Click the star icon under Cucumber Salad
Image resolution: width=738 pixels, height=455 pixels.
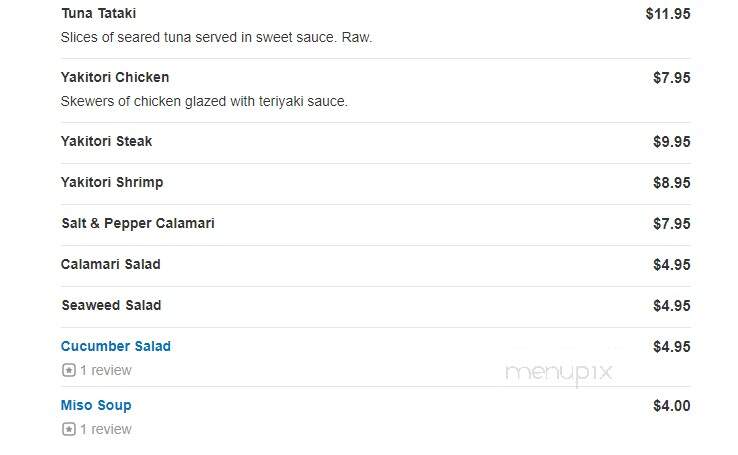click(x=69, y=370)
